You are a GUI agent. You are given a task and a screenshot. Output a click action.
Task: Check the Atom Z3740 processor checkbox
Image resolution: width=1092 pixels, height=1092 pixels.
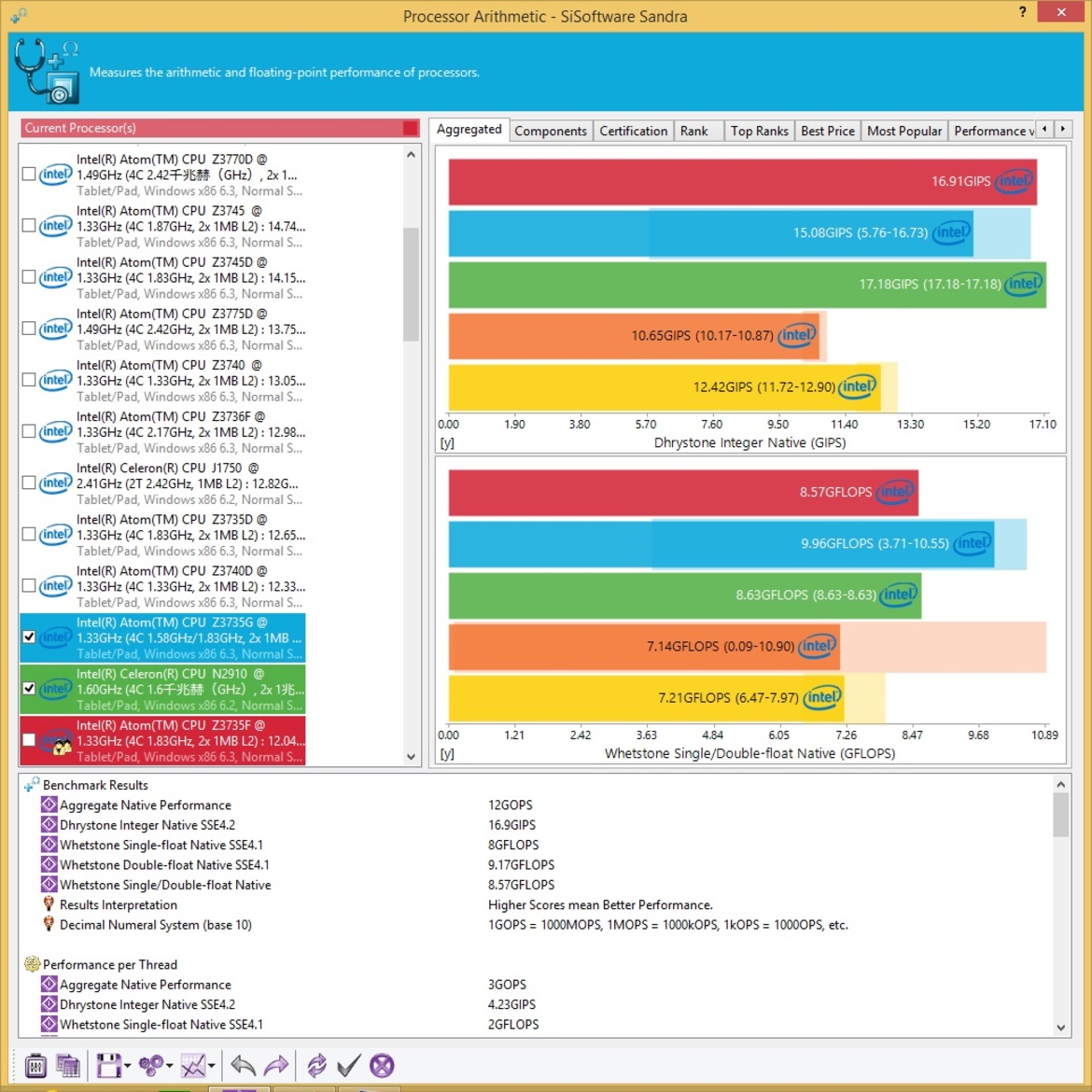29,380
